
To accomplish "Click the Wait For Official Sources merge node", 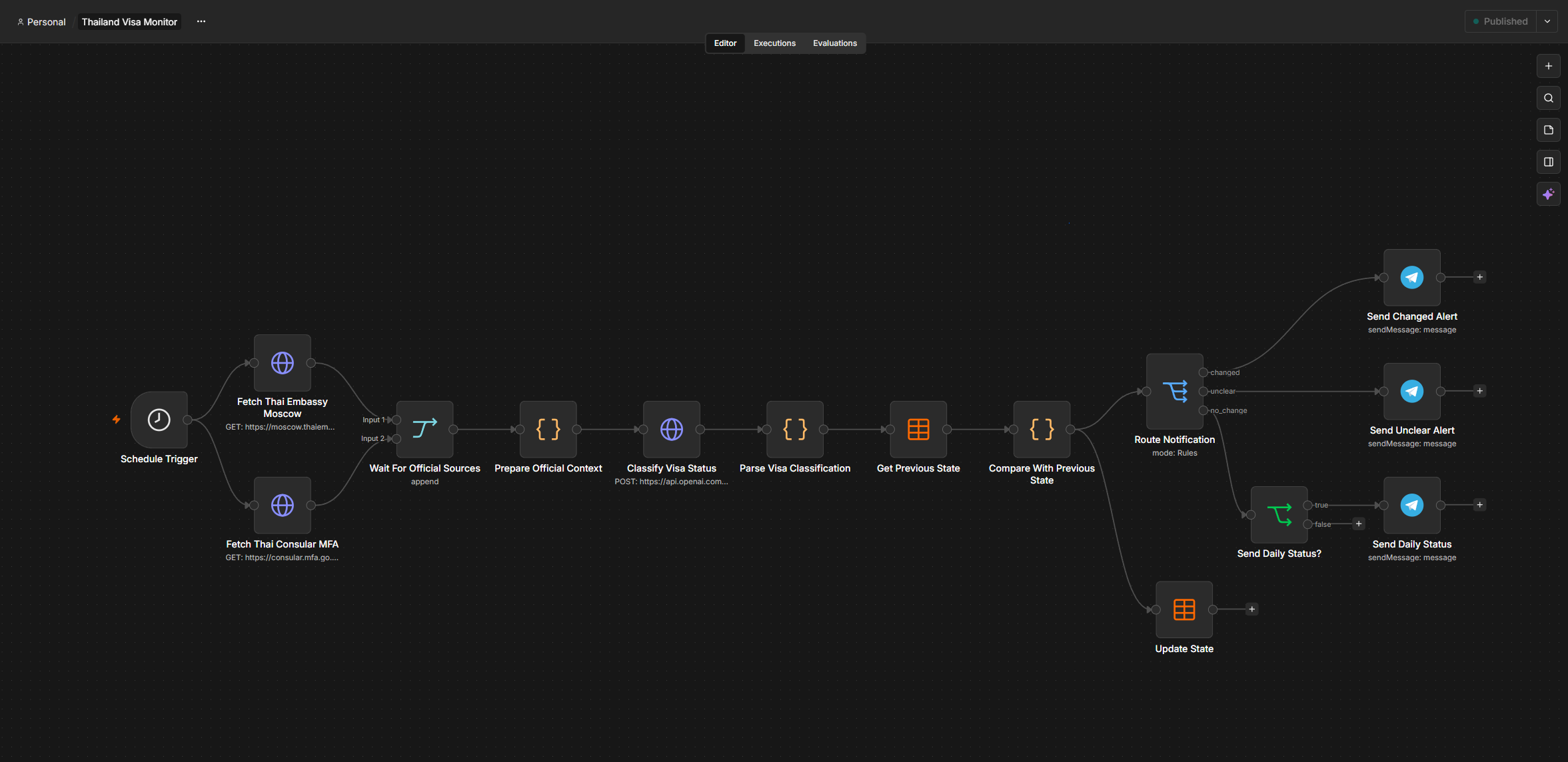I will (x=425, y=429).
